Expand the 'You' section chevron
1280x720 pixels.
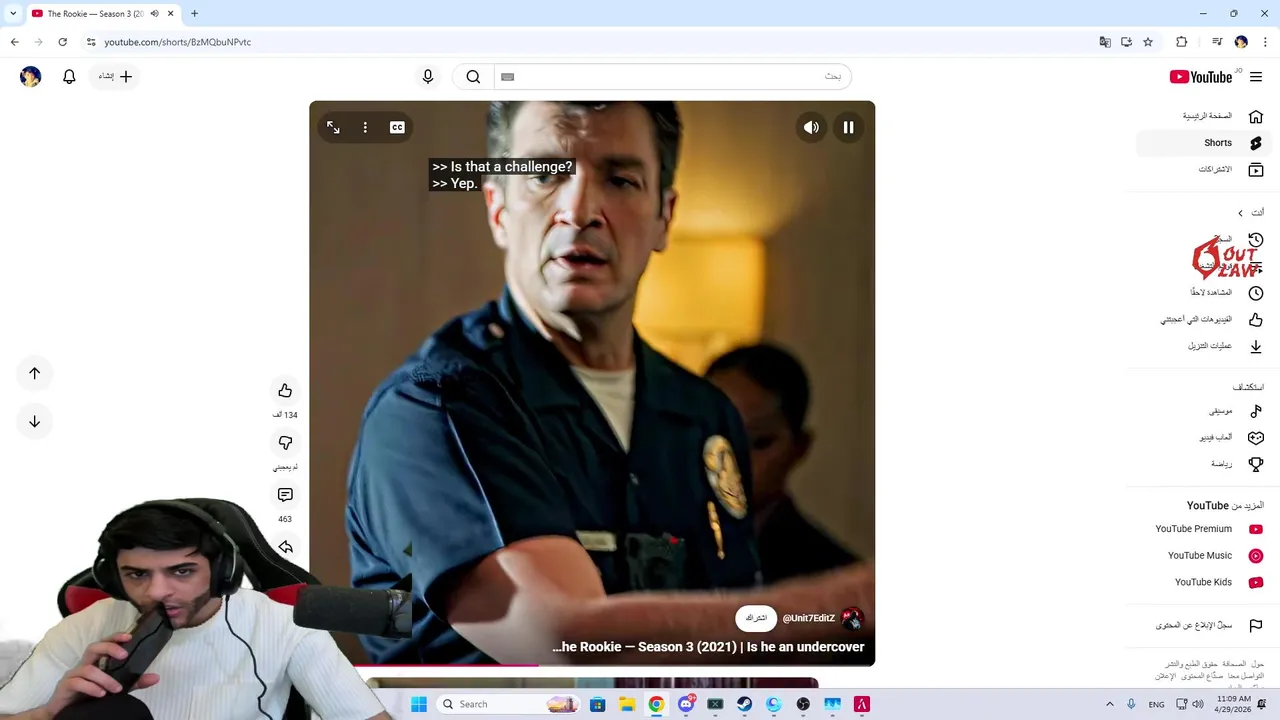tap(1240, 213)
